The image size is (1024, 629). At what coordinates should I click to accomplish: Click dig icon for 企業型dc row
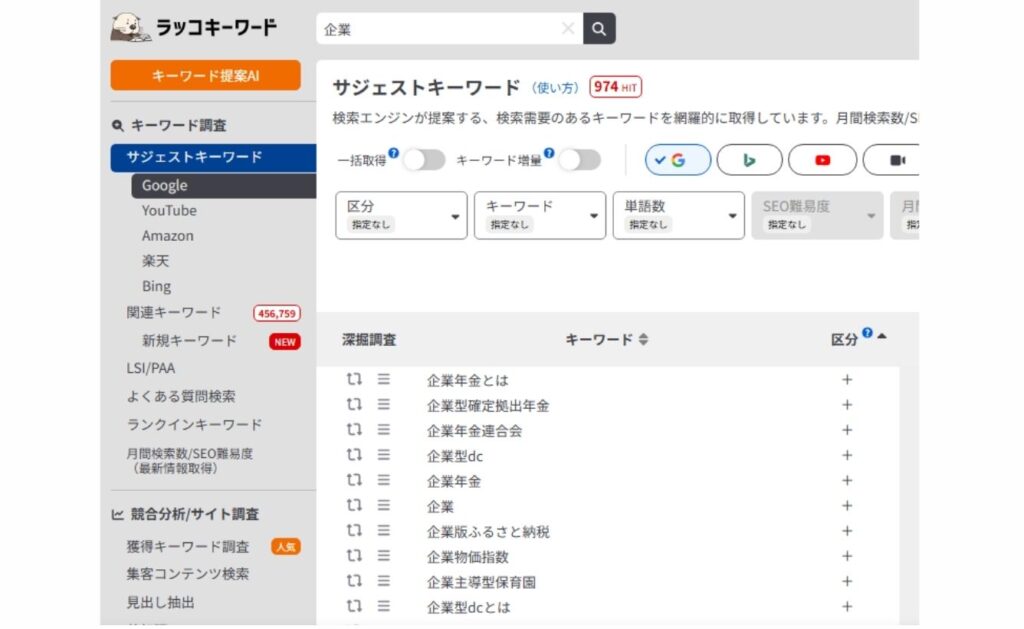point(354,455)
